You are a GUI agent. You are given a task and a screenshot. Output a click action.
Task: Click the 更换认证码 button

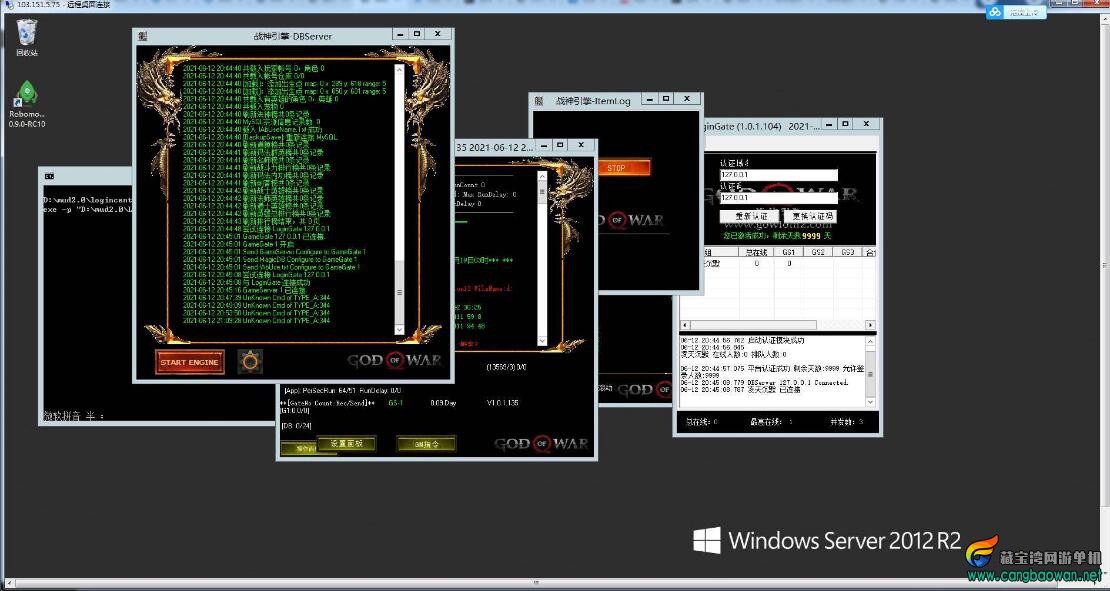pyautogui.click(x=811, y=216)
